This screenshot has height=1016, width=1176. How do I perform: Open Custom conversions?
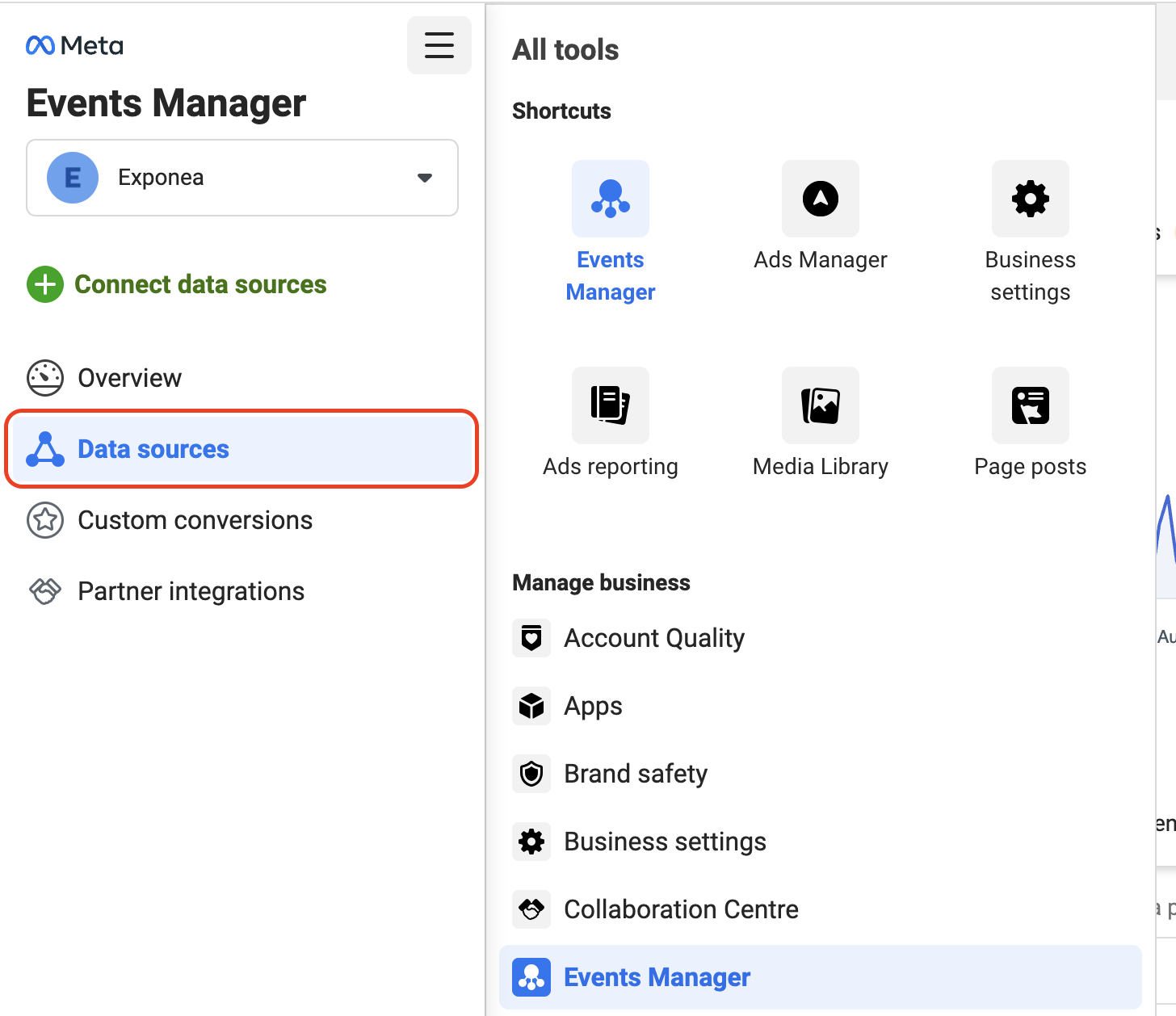(x=195, y=520)
